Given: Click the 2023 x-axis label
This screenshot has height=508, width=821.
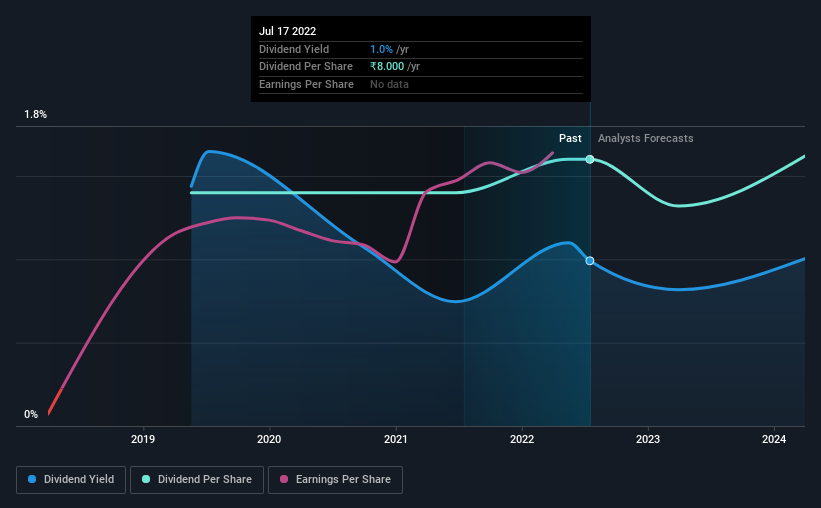Looking at the screenshot, I should 648,439.
